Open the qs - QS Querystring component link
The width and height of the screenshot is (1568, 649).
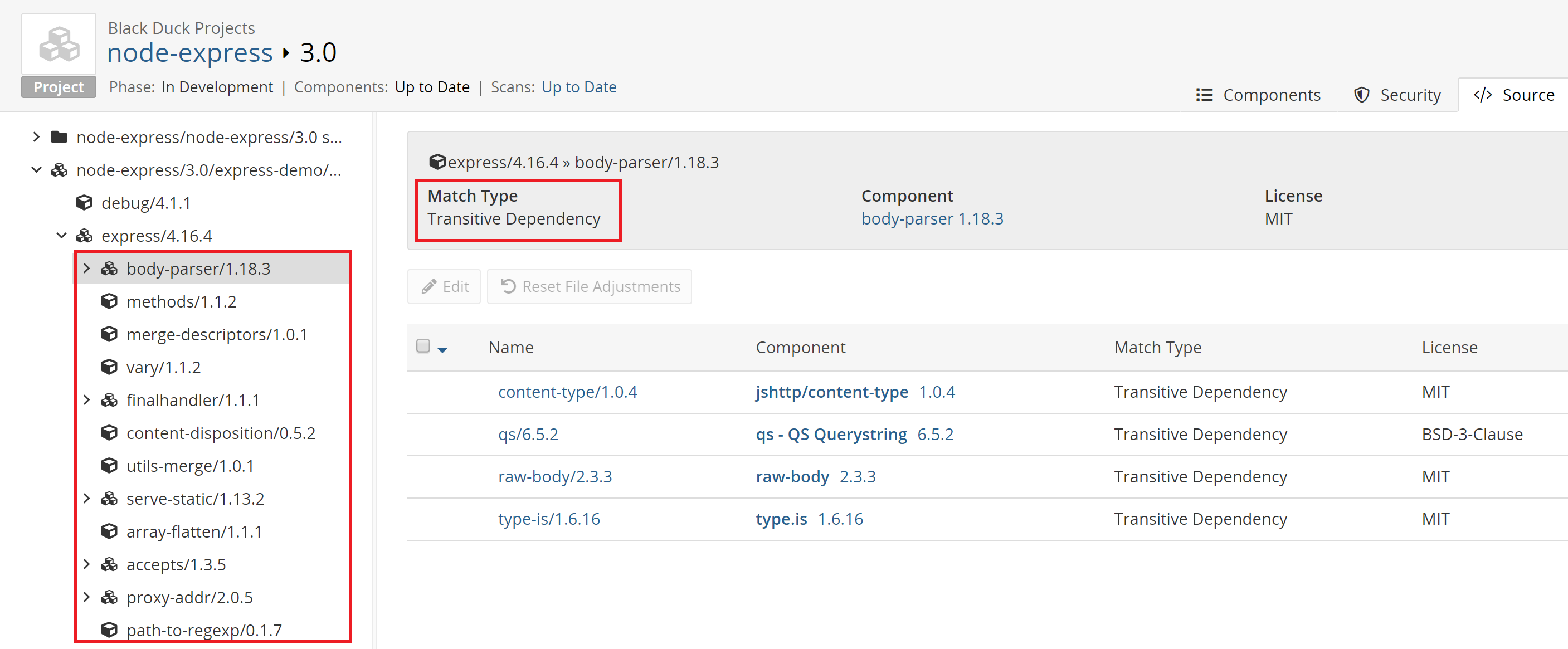[831, 434]
